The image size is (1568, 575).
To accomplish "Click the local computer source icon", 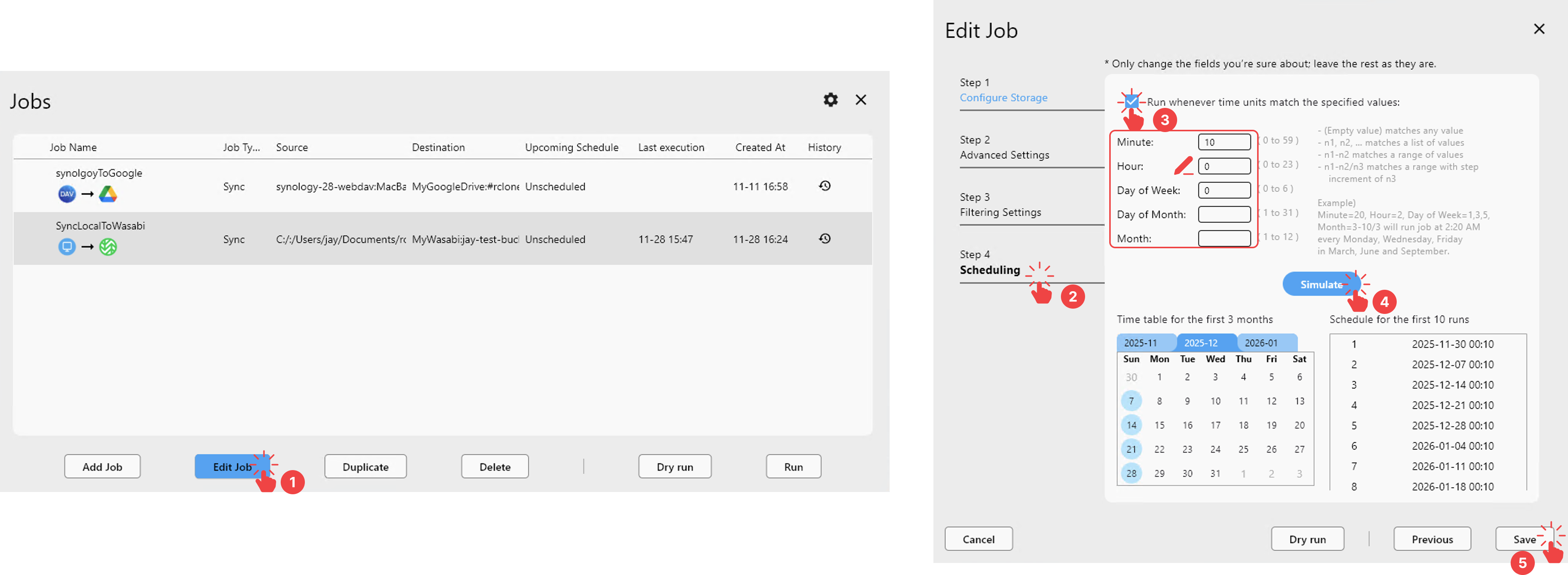I will [67, 247].
